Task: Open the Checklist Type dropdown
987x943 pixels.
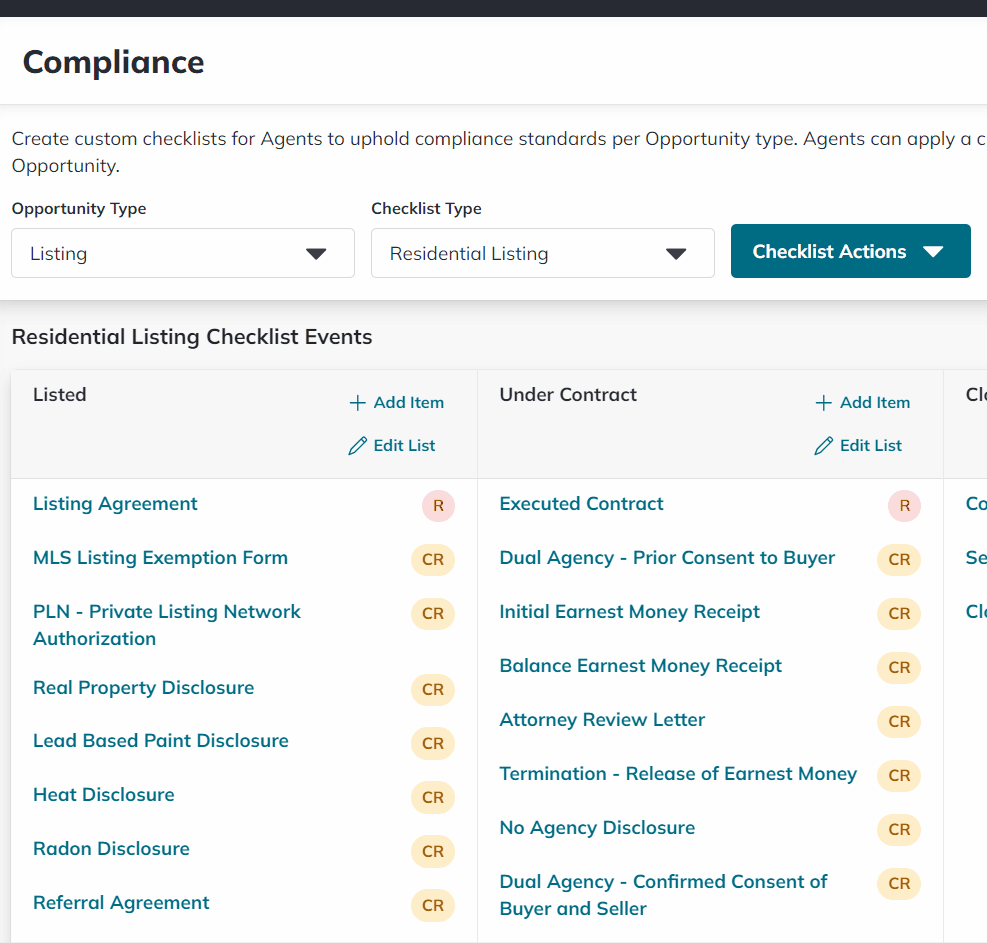Action: [x=542, y=253]
